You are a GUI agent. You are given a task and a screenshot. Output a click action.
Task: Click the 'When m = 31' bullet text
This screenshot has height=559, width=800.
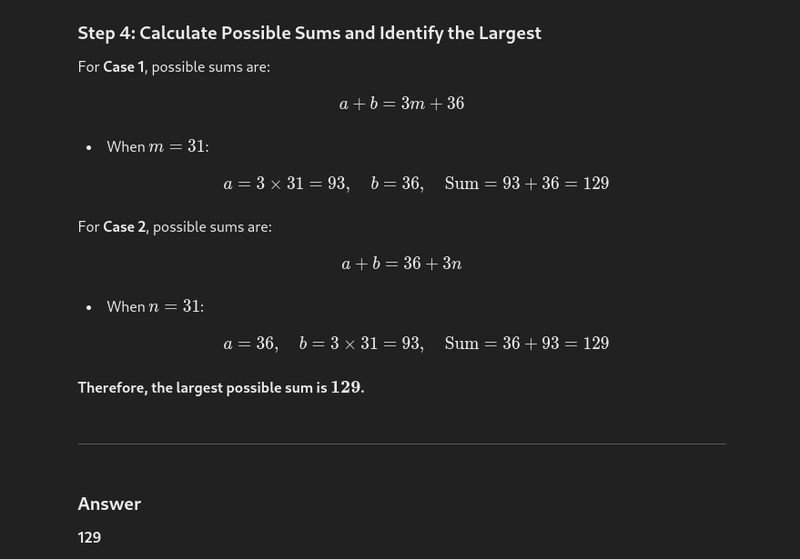coord(158,146)
